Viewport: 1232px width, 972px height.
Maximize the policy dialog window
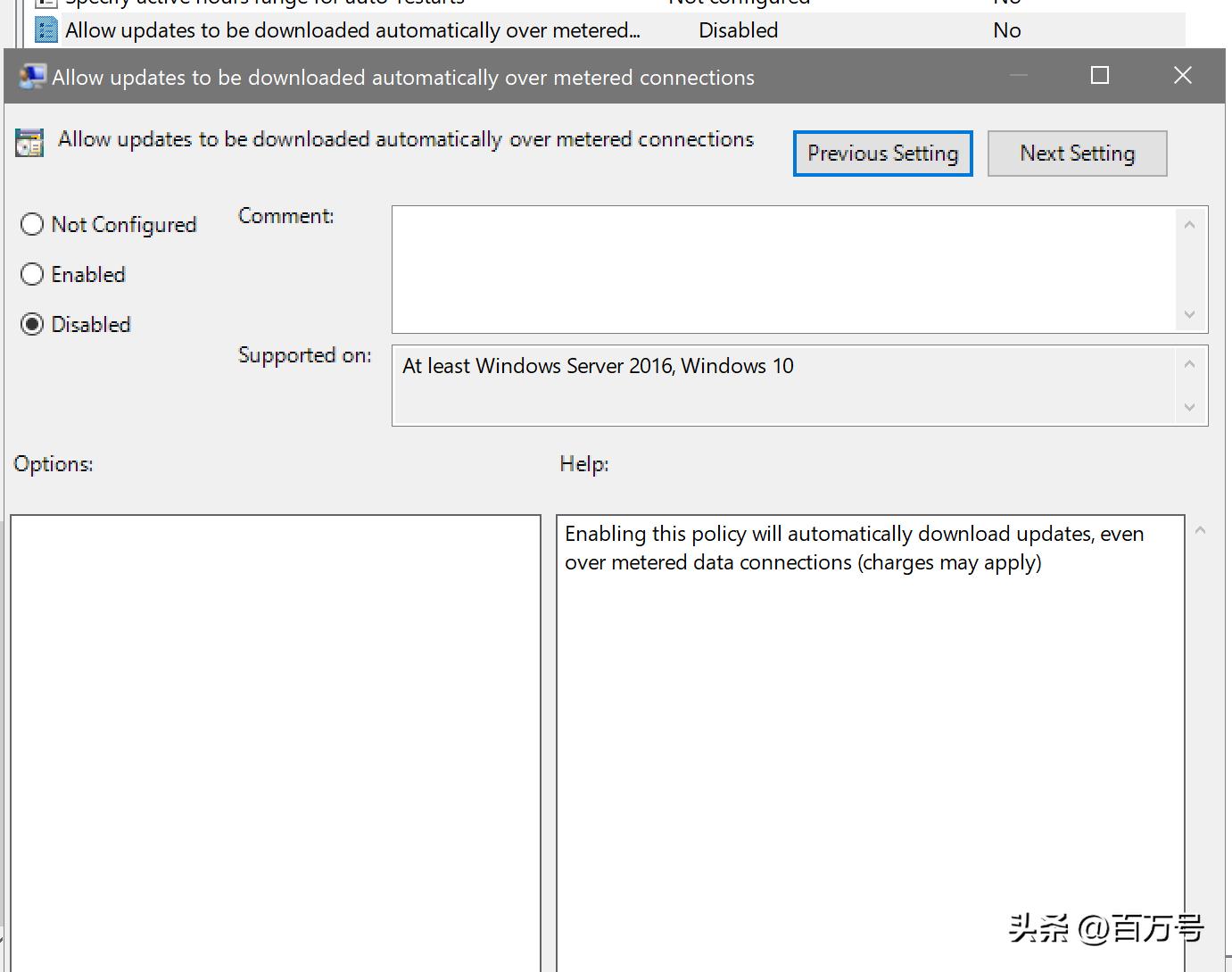pos(1100,76)
